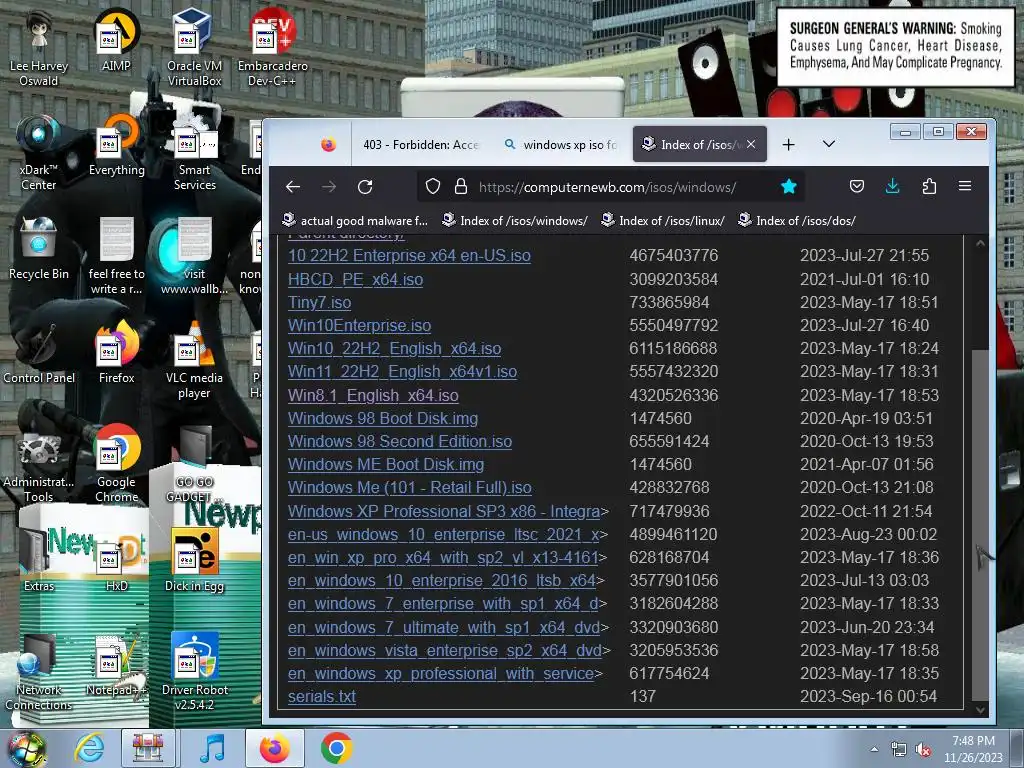The image size is (1024, 768).
Task: Select the AIMP desktop icon
Action: [x=116, y=40]
